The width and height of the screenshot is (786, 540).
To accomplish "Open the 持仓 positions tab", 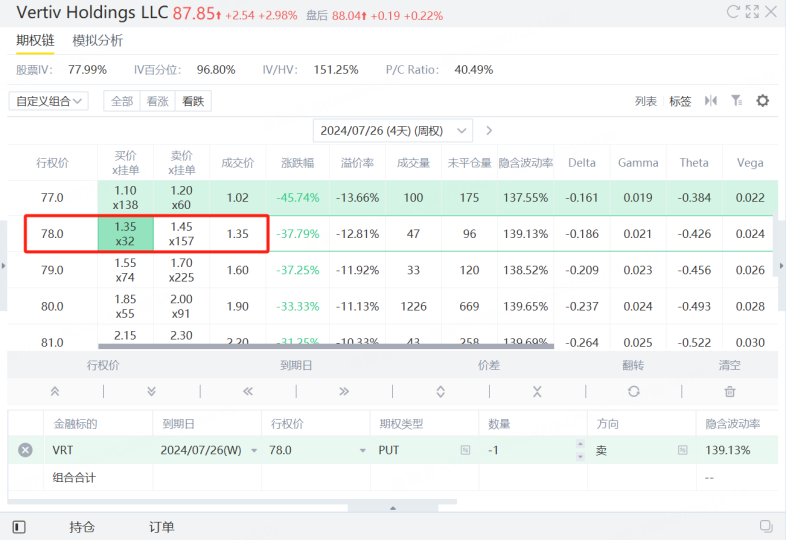I will (82, 527).
